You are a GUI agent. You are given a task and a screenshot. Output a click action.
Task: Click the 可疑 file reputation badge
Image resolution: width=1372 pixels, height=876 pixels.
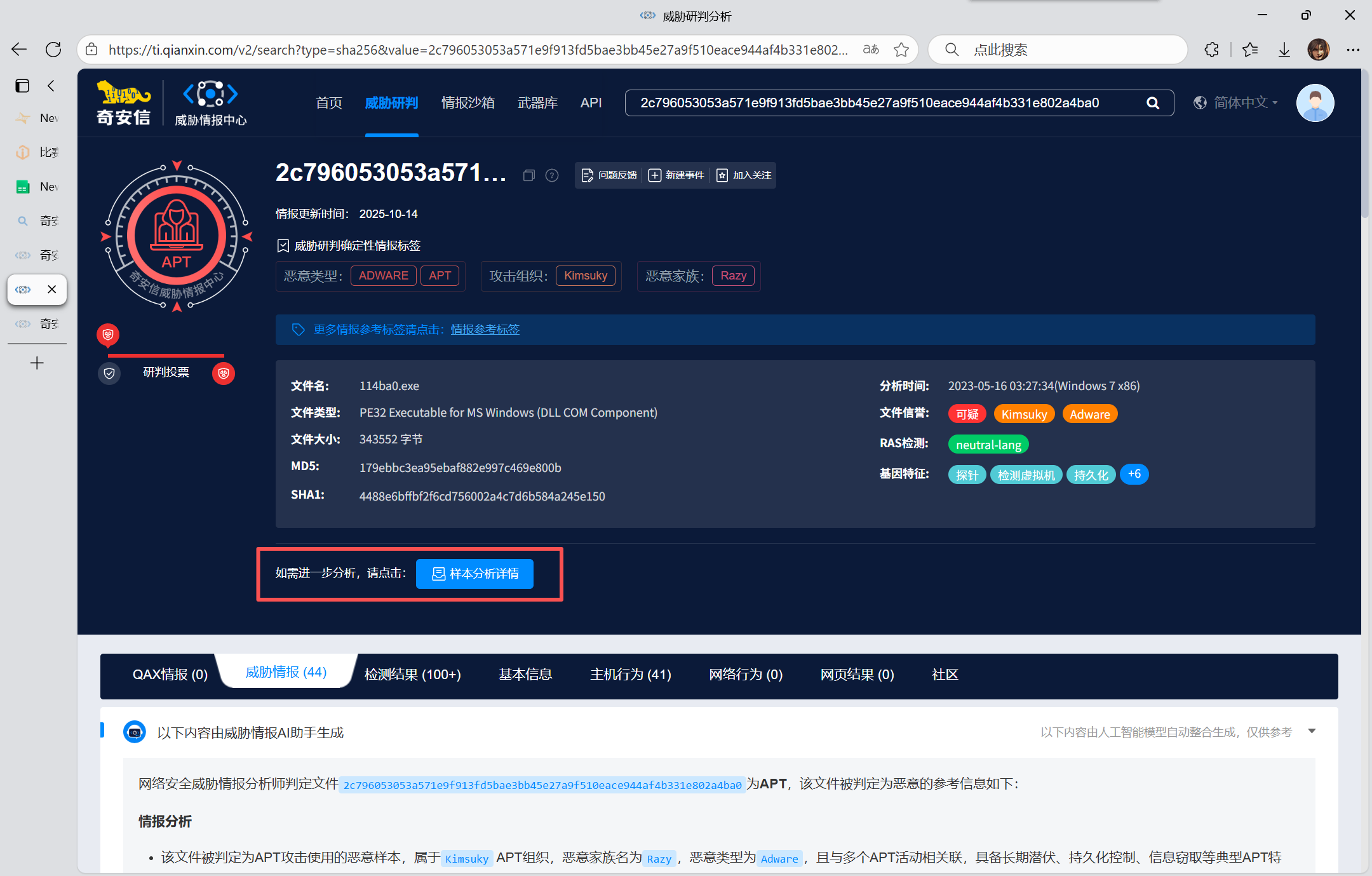[x=967, y=414]
